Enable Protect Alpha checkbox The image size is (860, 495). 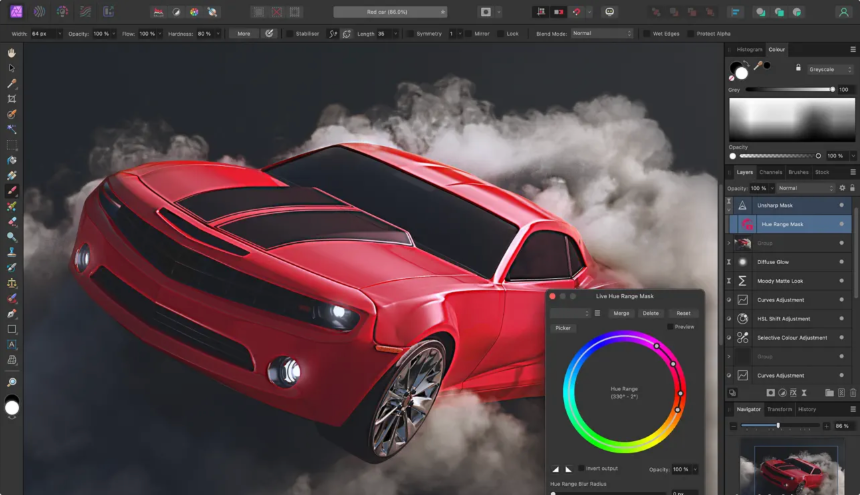coord(690,33)
